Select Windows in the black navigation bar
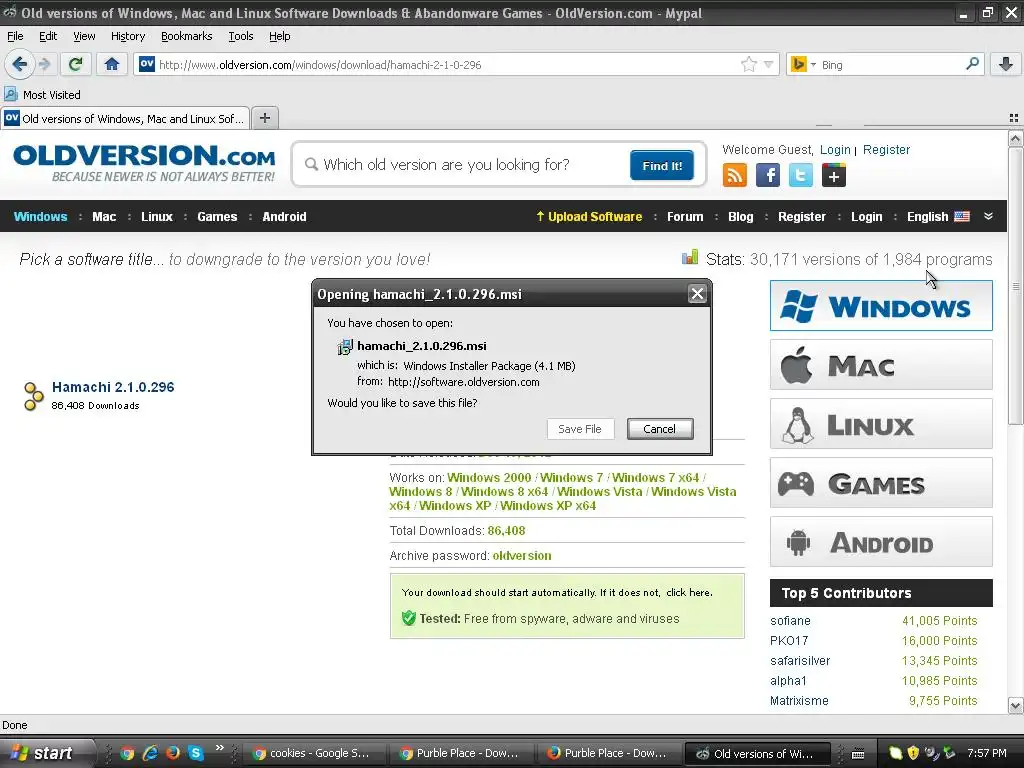 40,216
